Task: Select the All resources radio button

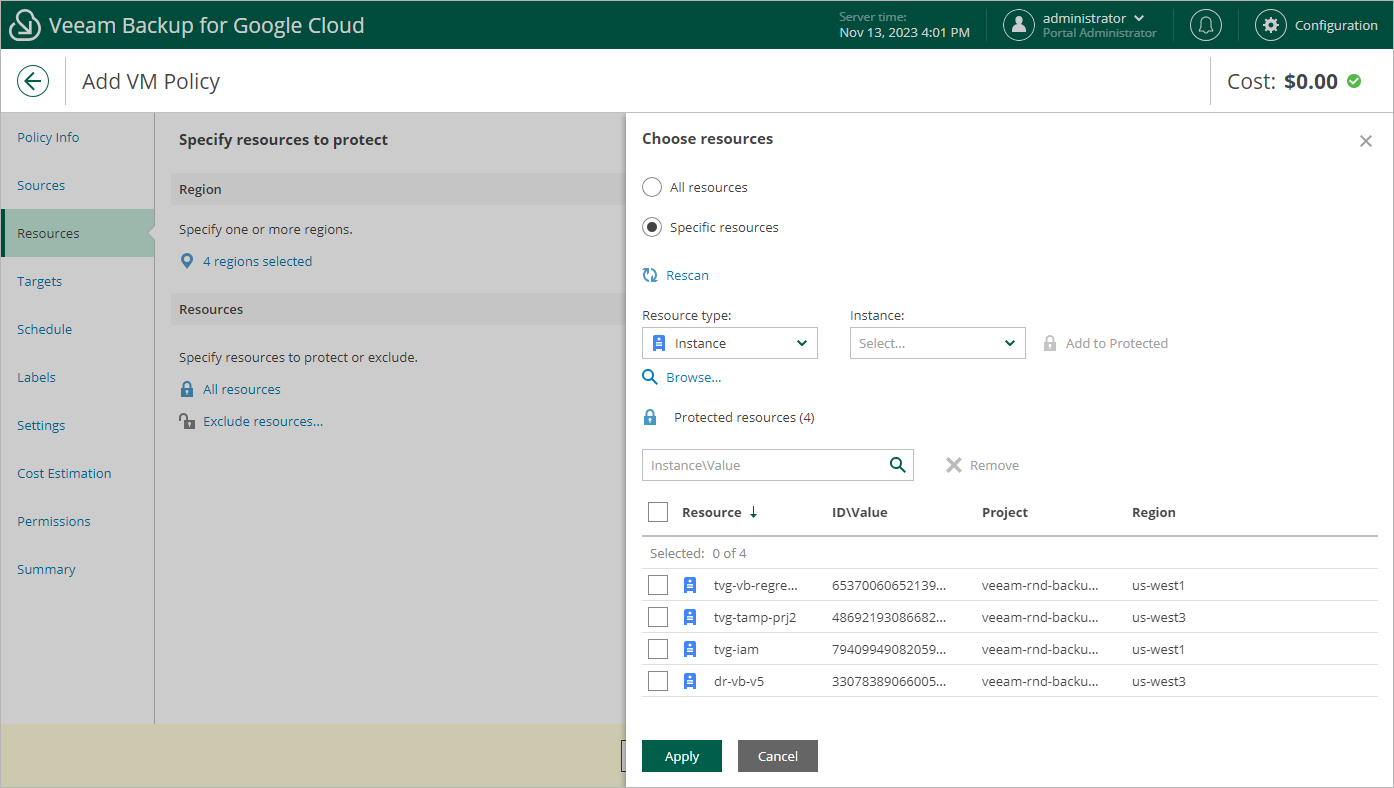Action: [x=652, y=187]
